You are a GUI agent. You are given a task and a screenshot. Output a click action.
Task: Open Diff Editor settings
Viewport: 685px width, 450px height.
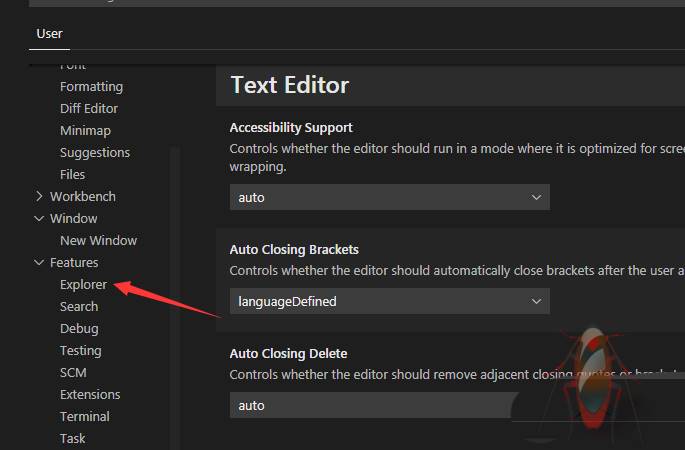click(x=89, y=109)
